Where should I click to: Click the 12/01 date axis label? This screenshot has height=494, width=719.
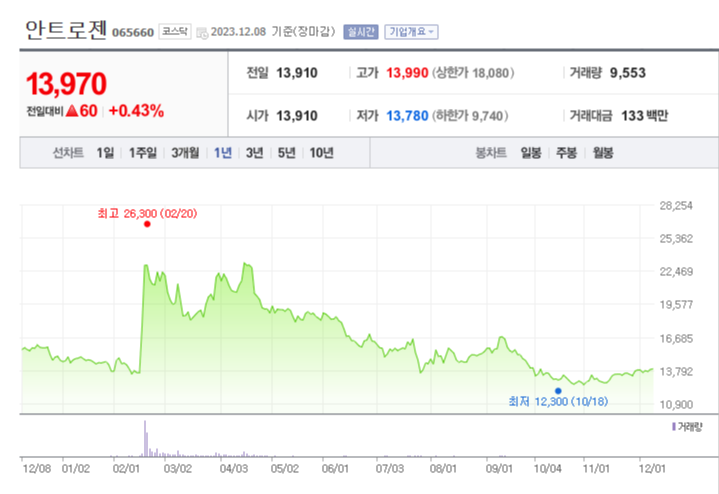pos(652,469)
